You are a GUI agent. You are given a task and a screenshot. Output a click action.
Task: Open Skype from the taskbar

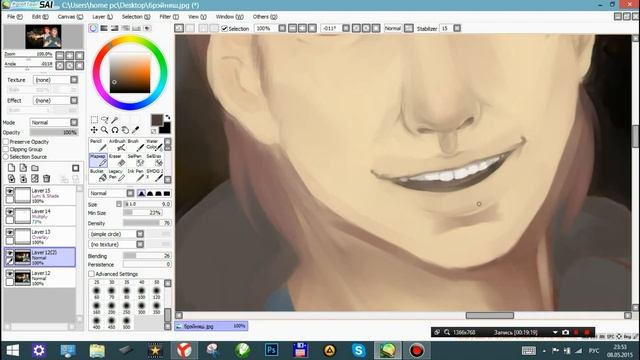pyautogui.click(x=358, y=350)
